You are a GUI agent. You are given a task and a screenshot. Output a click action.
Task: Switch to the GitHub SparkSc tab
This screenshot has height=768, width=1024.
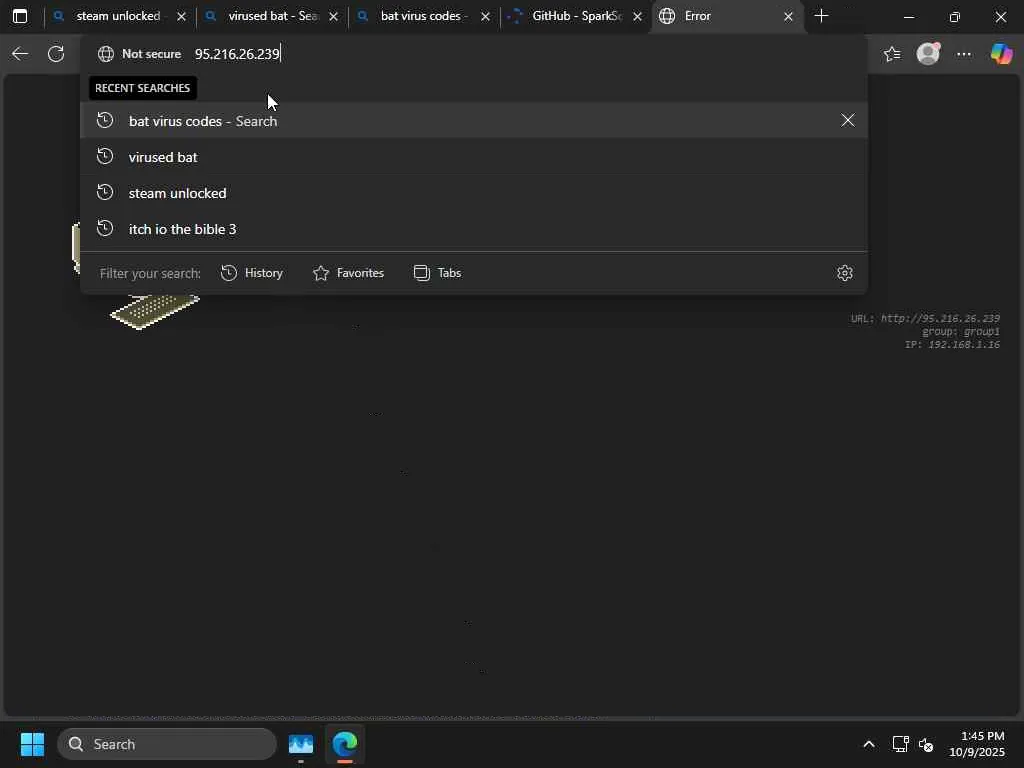(x=575, y=16)
